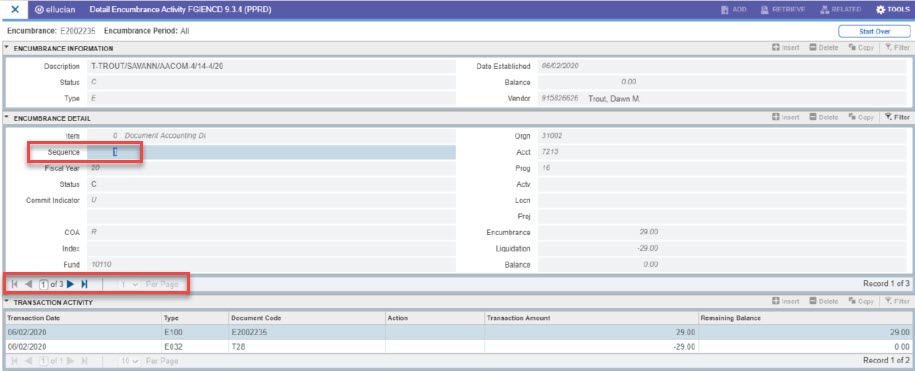Click Delete in Transaction Activity section
This screenshot has width=915, height=371.
pyautogui.click(x=823, y=302)
